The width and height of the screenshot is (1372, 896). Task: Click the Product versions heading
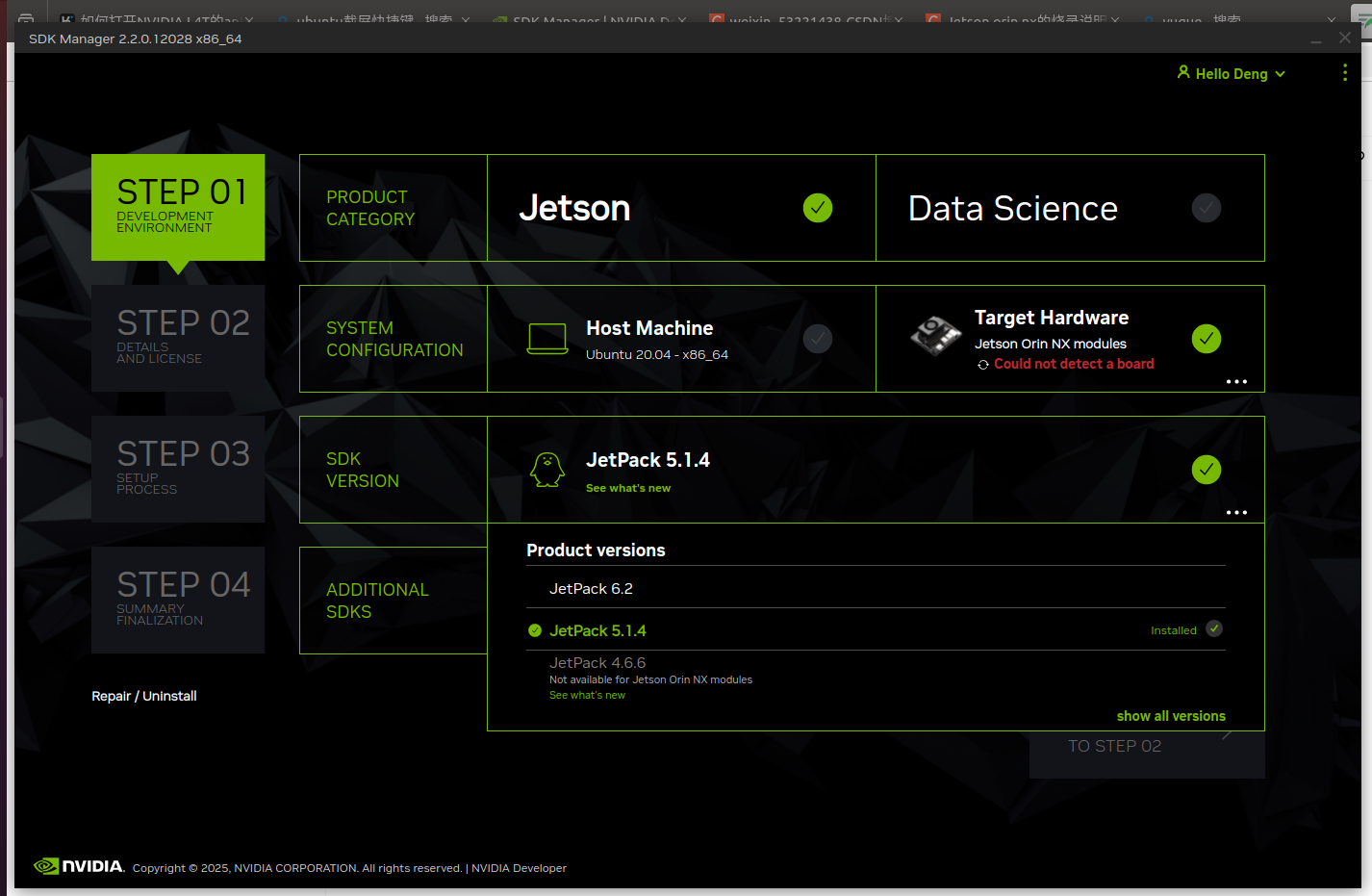point(596,550)
